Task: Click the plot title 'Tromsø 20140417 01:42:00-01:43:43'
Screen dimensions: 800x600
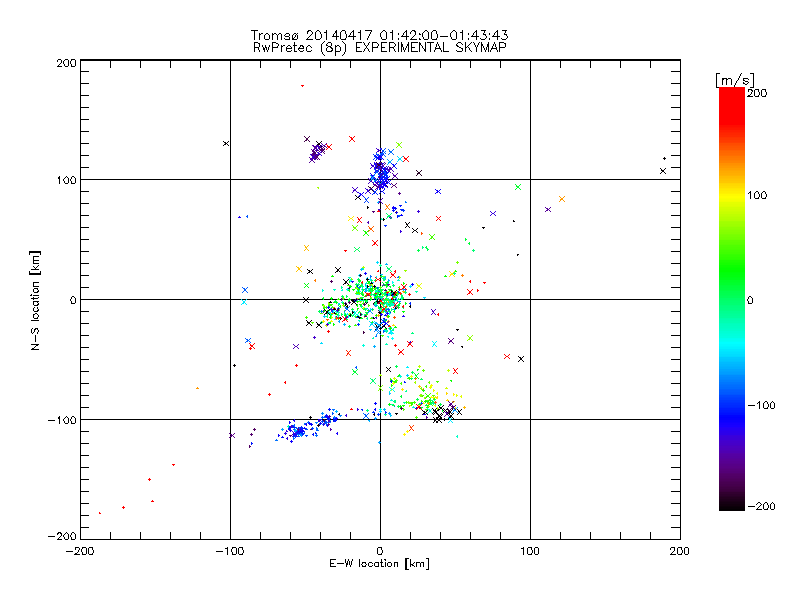Action: (x=379, y=35)
